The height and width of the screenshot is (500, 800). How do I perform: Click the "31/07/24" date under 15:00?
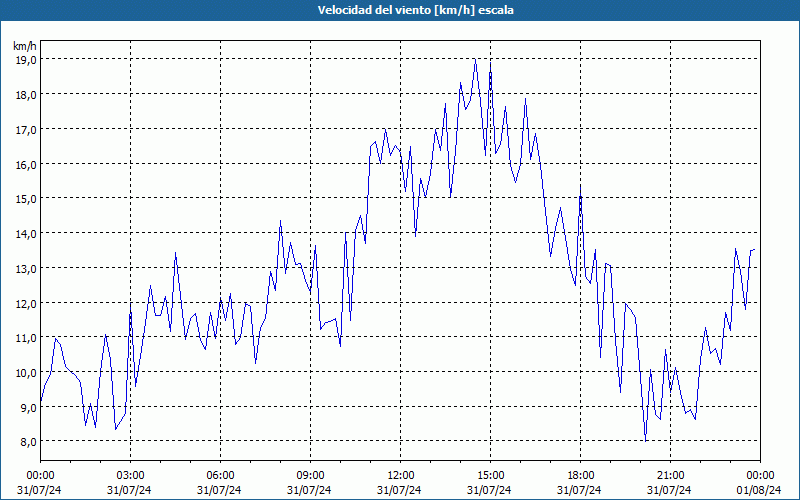coord(489,490)
